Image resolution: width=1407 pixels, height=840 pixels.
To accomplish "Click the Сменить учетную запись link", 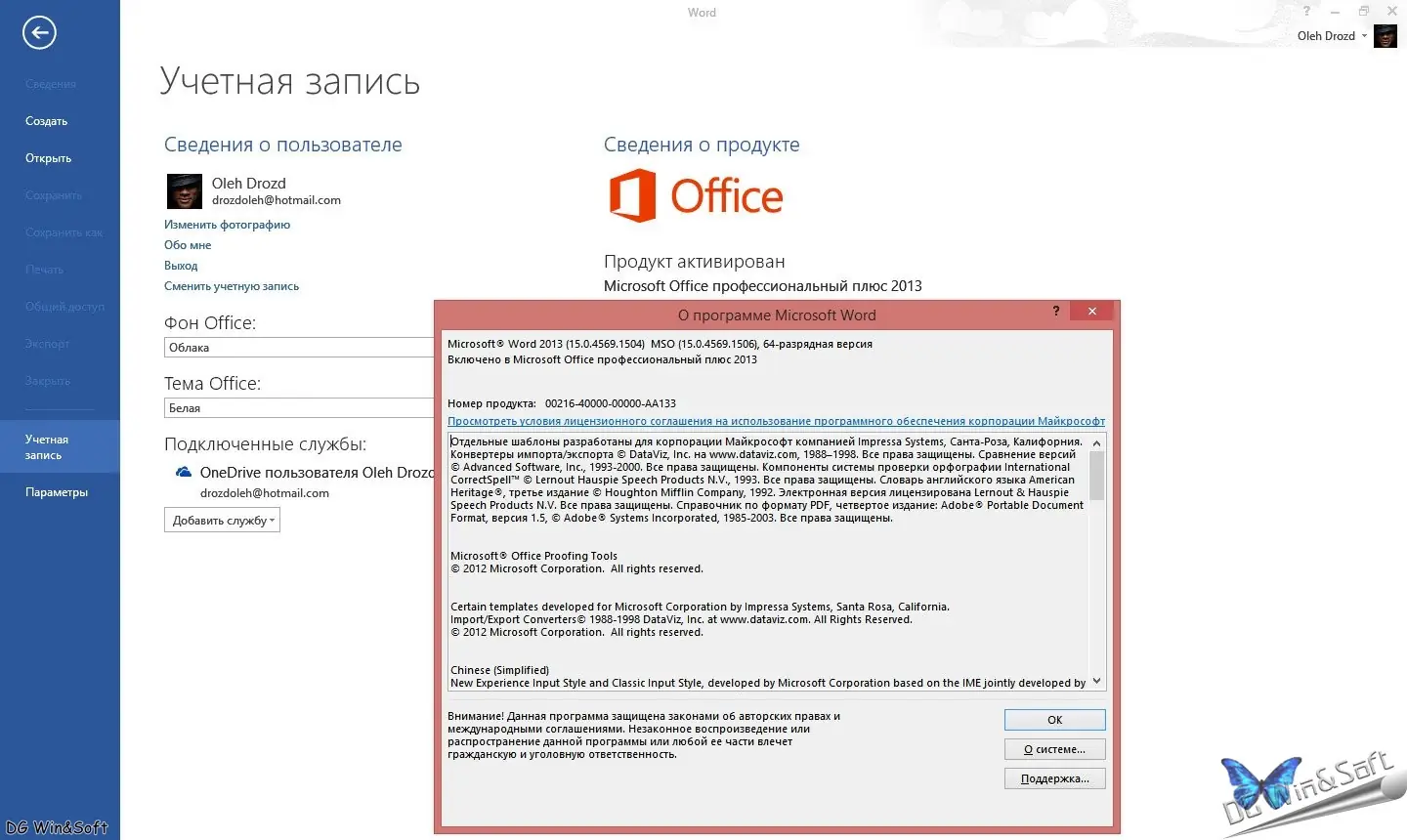I will pyautogui.click(x=232, y=286).
